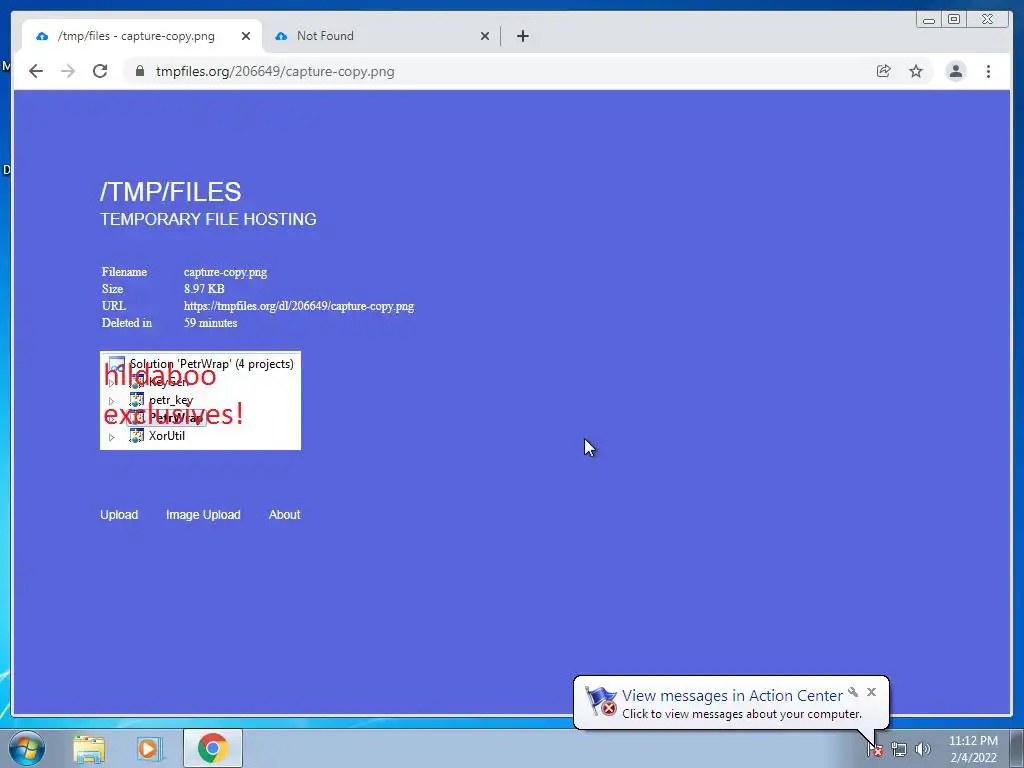
Task: Focus the address bar URL
Action: click(275, 71)
